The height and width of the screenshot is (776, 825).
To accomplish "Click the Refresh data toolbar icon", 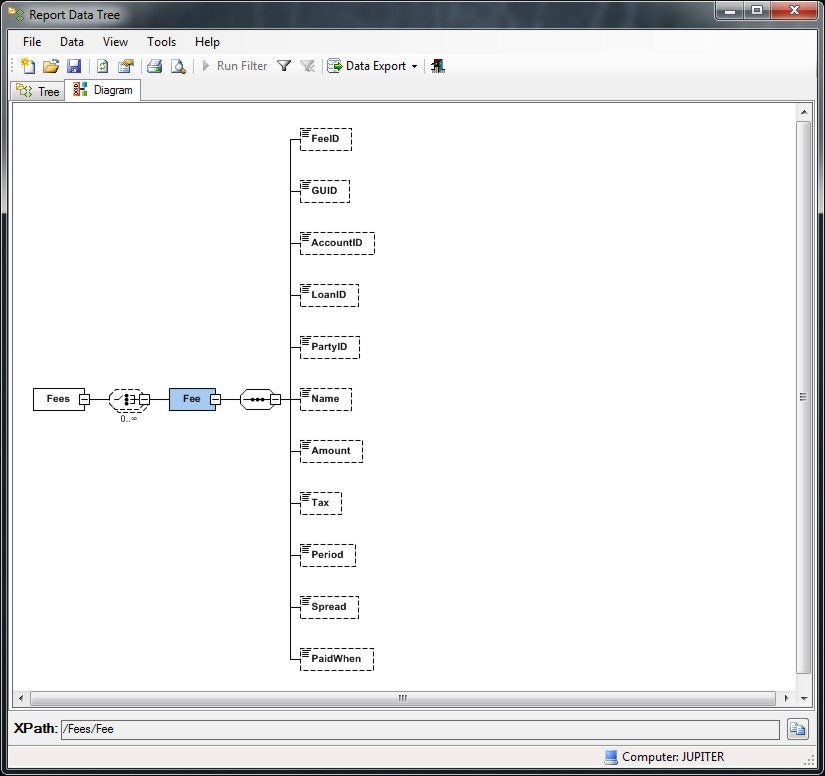I will click(102, 65).
